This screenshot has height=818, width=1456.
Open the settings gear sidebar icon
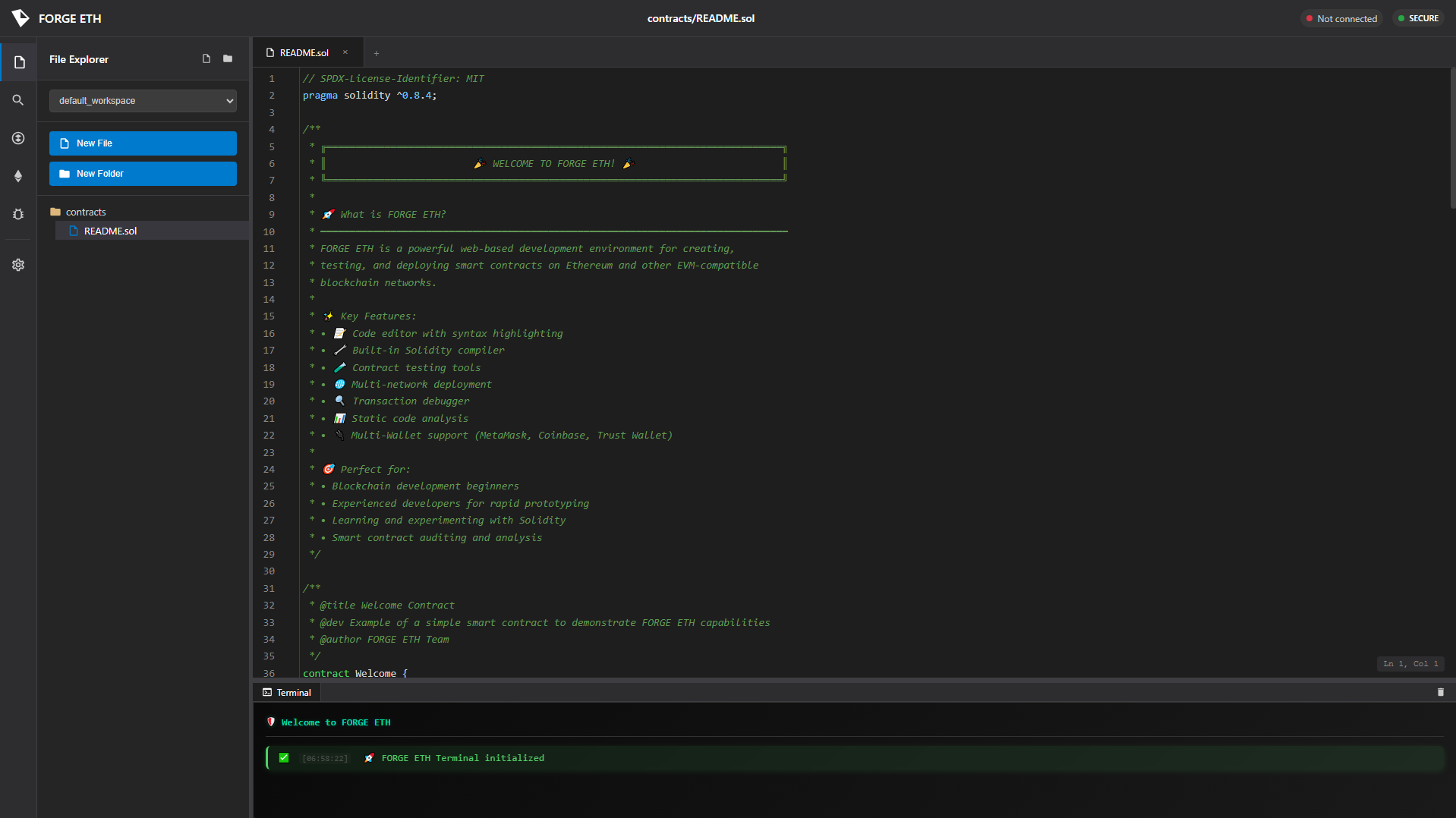coord(18,265)
